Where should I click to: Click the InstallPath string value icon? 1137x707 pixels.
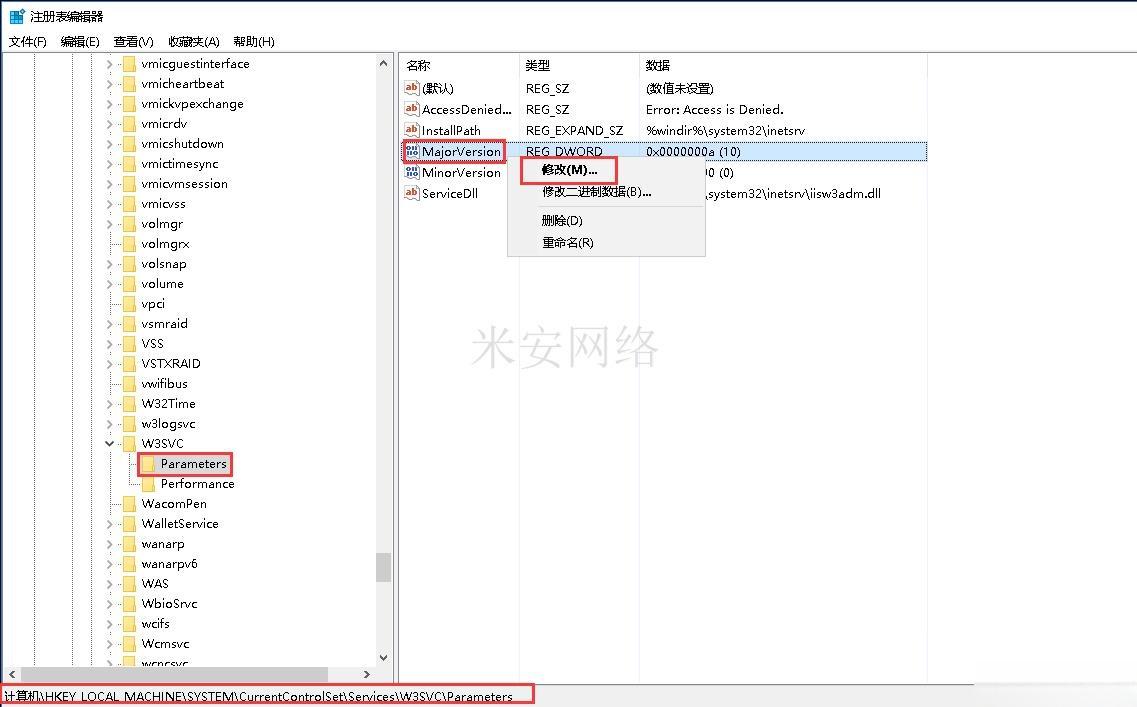(412, 131)
